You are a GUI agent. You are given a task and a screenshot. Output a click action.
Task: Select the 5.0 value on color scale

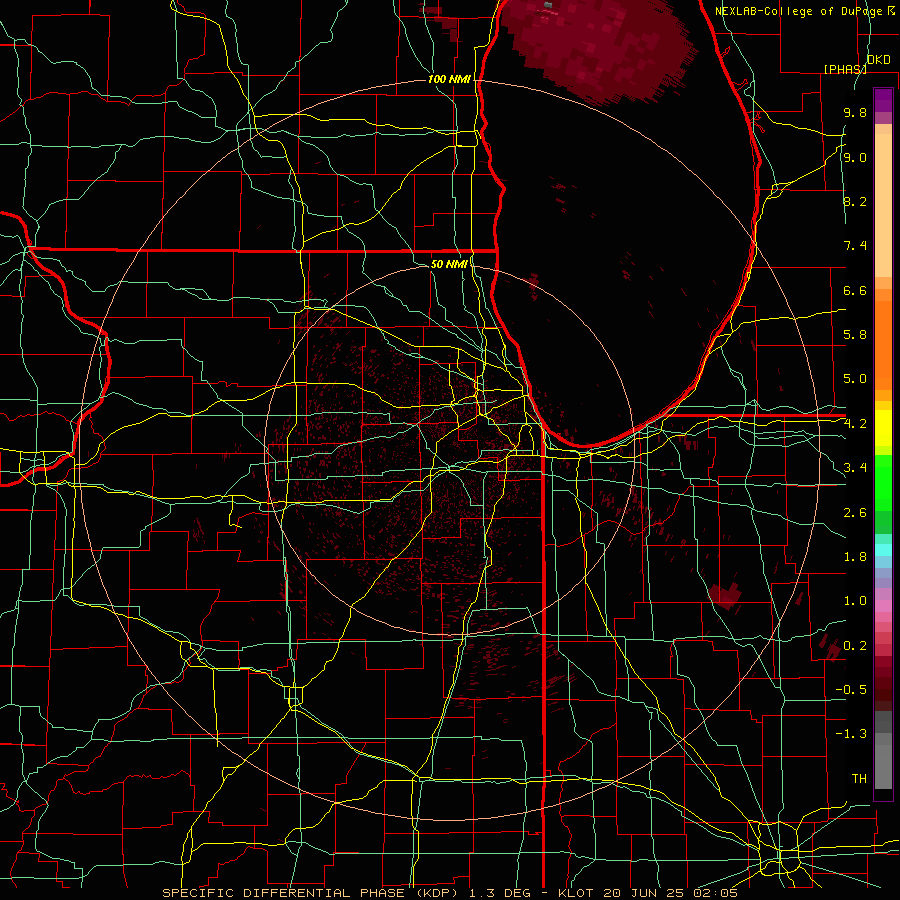855,379
